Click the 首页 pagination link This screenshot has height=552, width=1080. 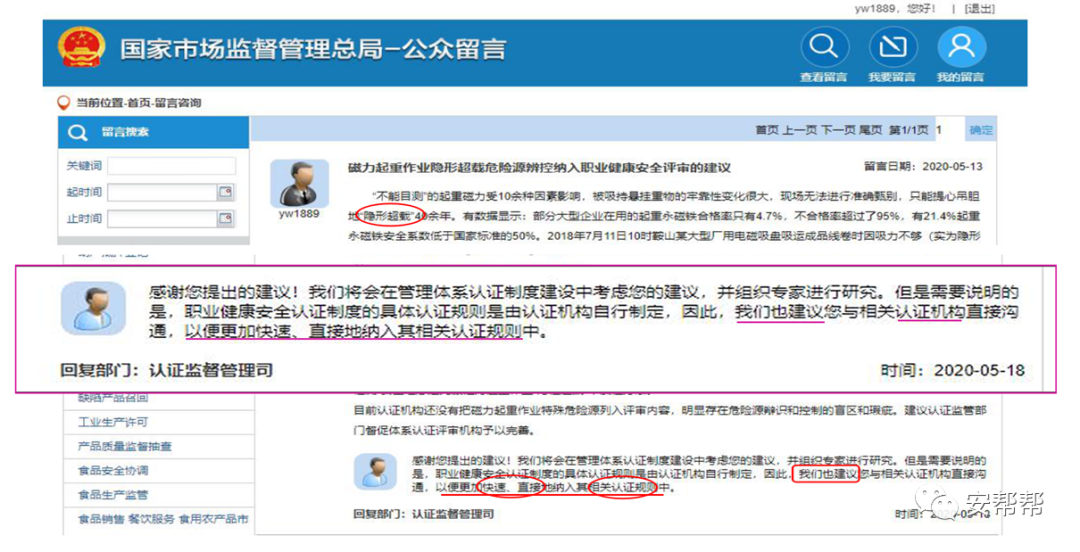click(767, 130)
